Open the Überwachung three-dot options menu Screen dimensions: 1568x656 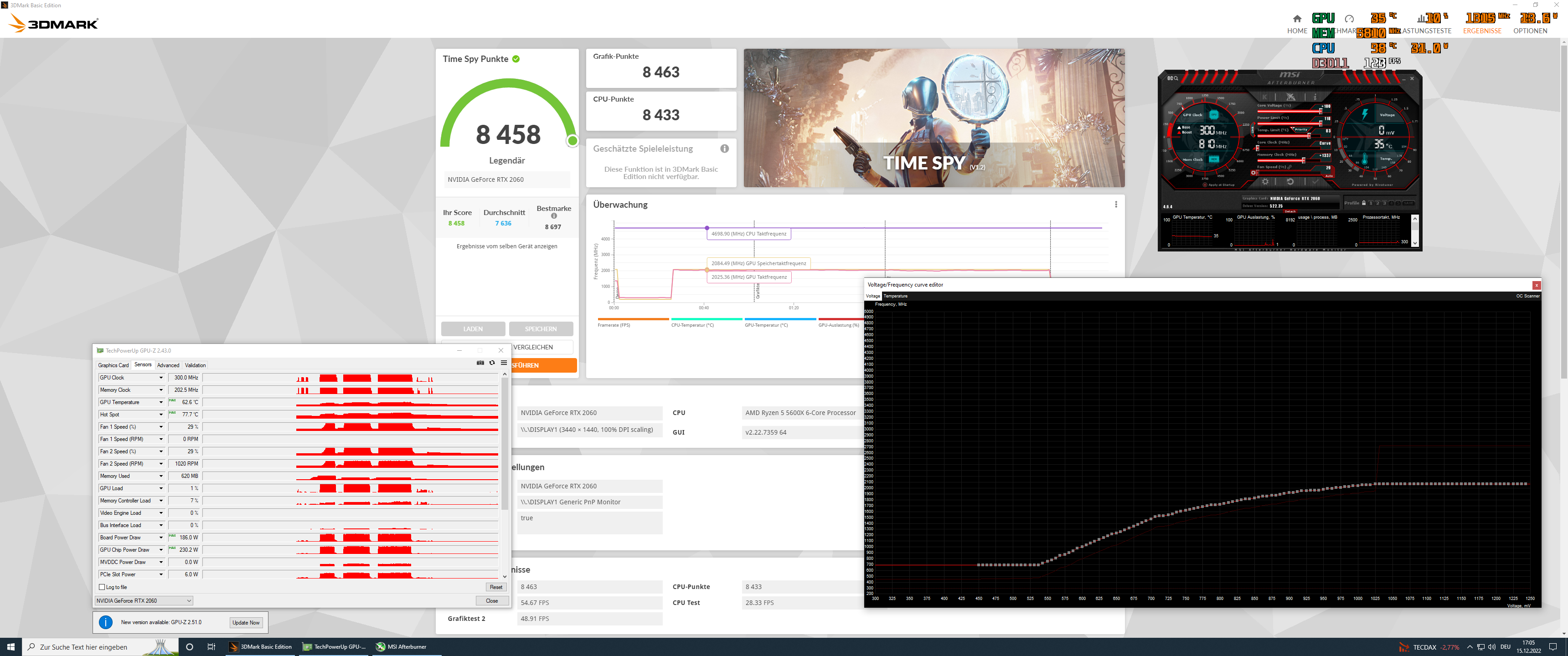(x=1116, y=205)
